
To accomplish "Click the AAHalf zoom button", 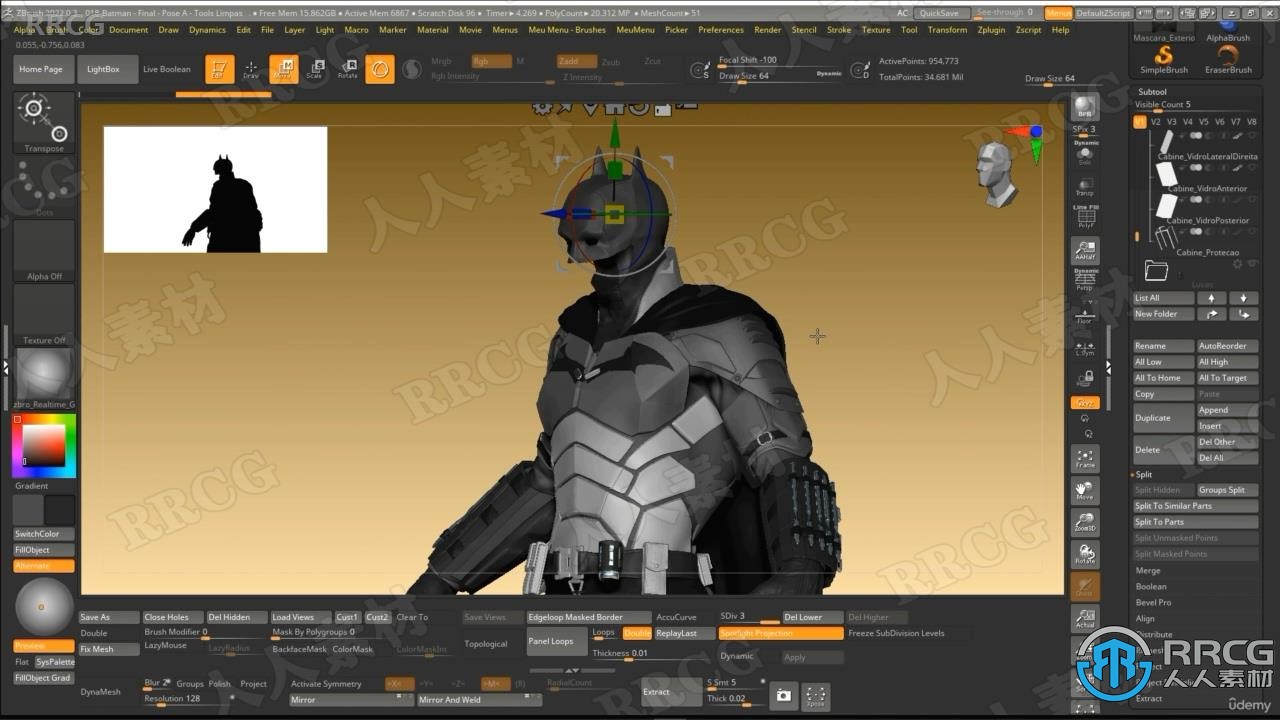I will [1085, 250].
